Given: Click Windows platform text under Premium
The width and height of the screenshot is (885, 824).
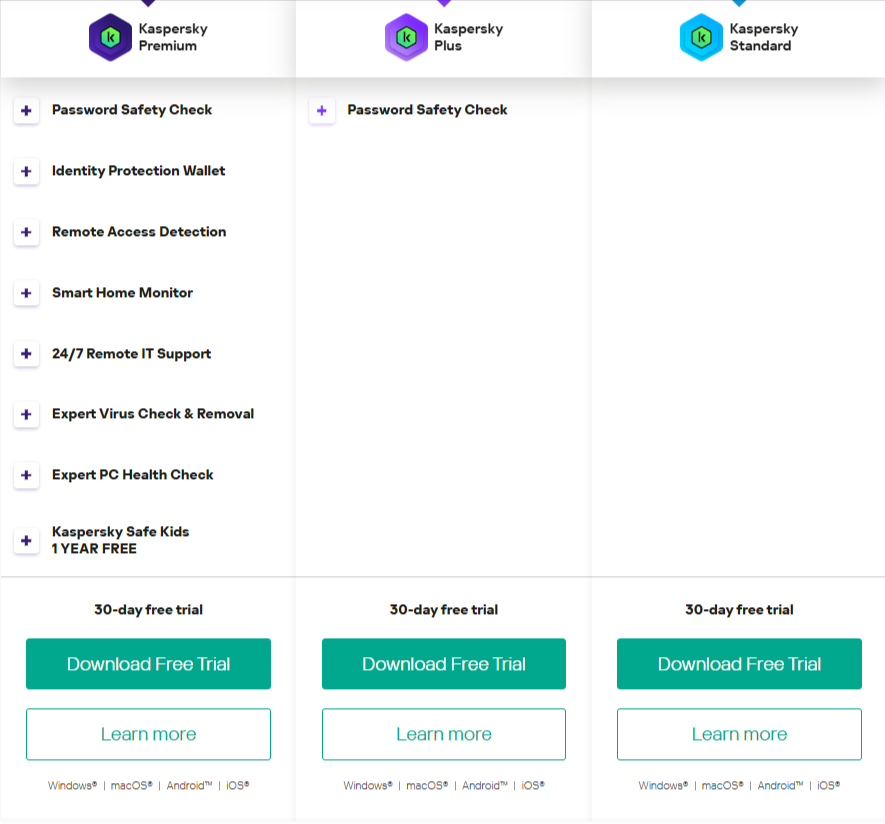Looking at the screenshot, I should [x=72, y=786].
